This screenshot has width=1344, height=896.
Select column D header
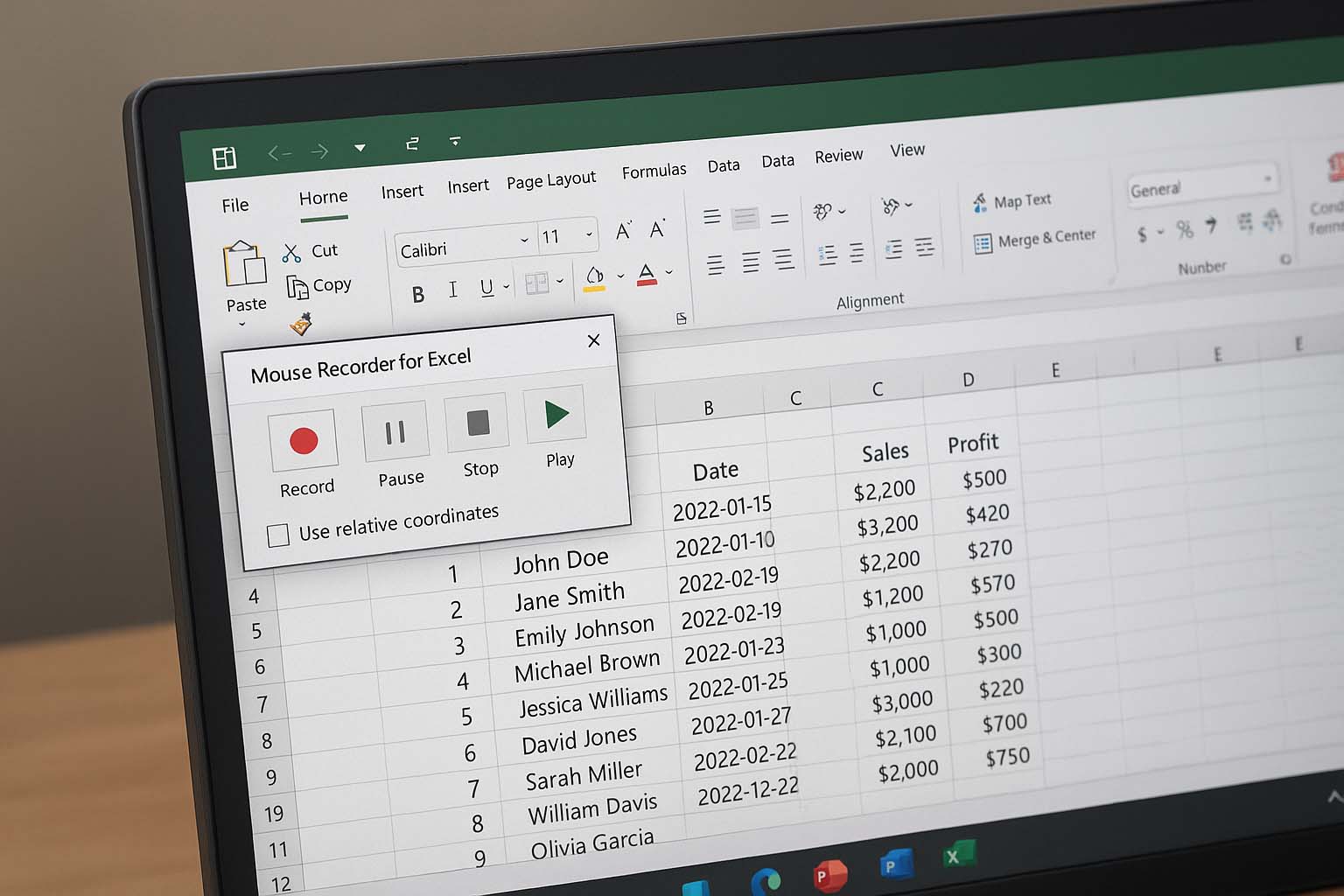968,380
